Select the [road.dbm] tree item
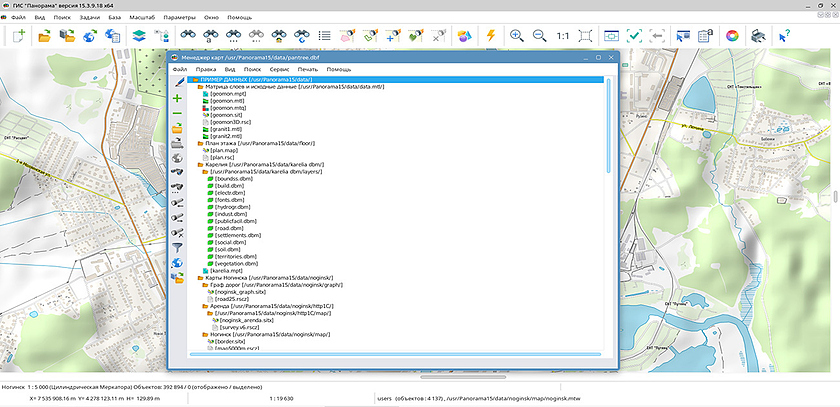840x407 pixels. [x=230, y=228]
